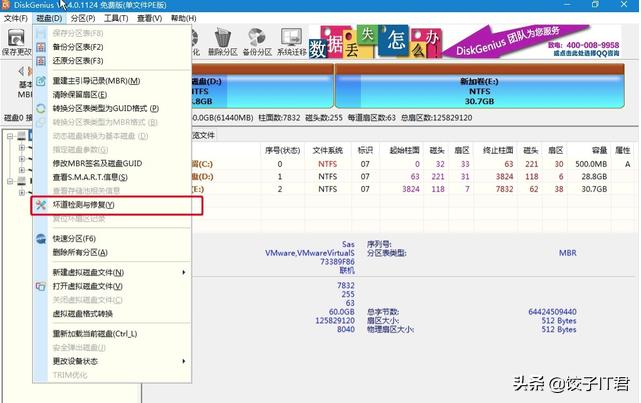Click the 序号(状态) column header
Viewport: 641px width, 403px height.
point(282,150)
